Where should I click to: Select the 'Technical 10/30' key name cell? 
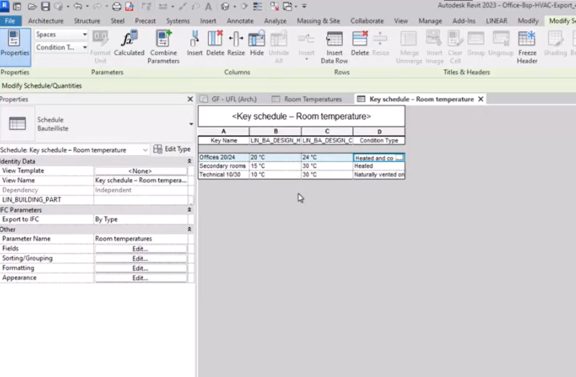tap(224, 175)
